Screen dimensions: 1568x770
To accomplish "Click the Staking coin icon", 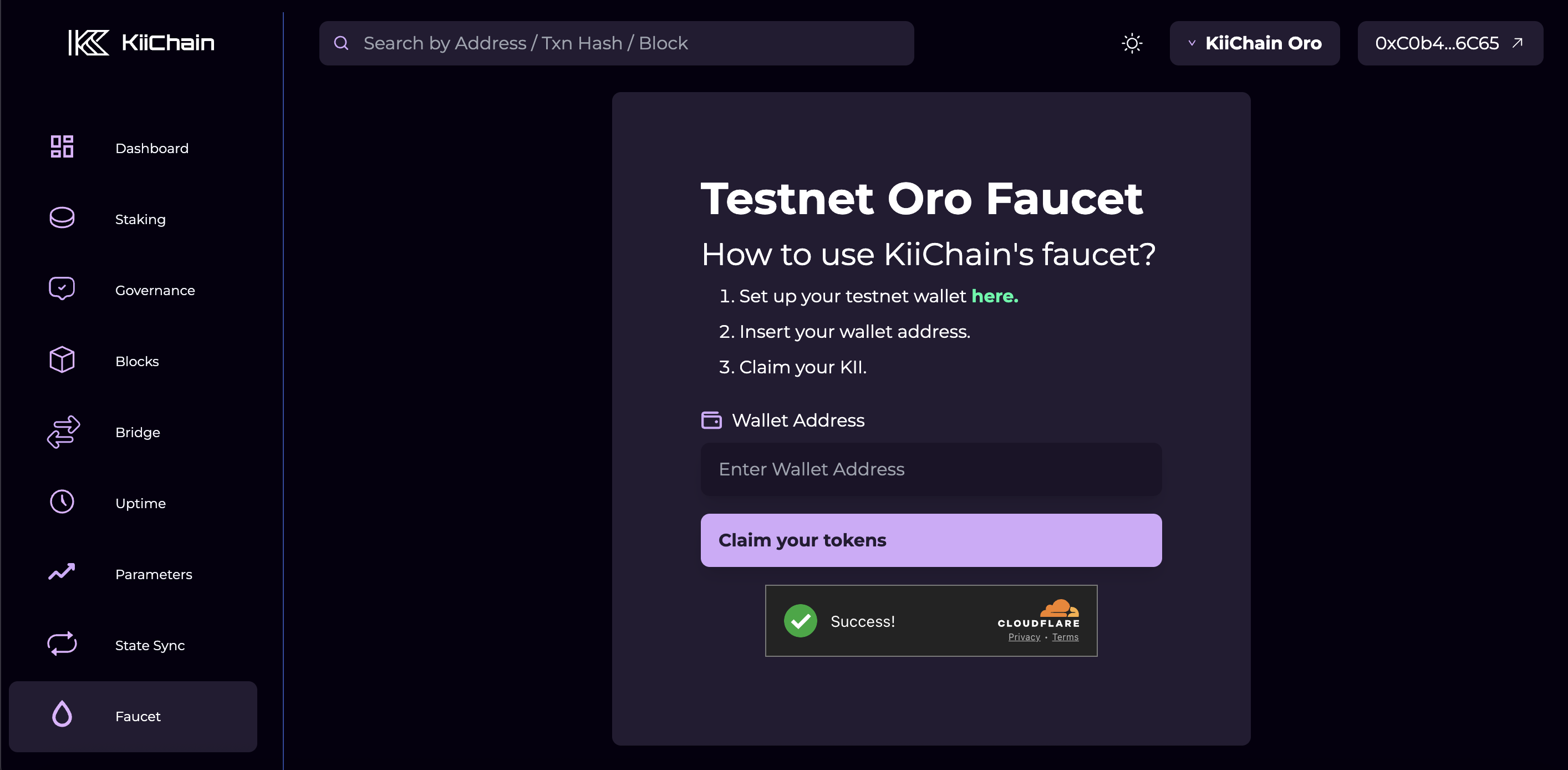I will 62,218.
